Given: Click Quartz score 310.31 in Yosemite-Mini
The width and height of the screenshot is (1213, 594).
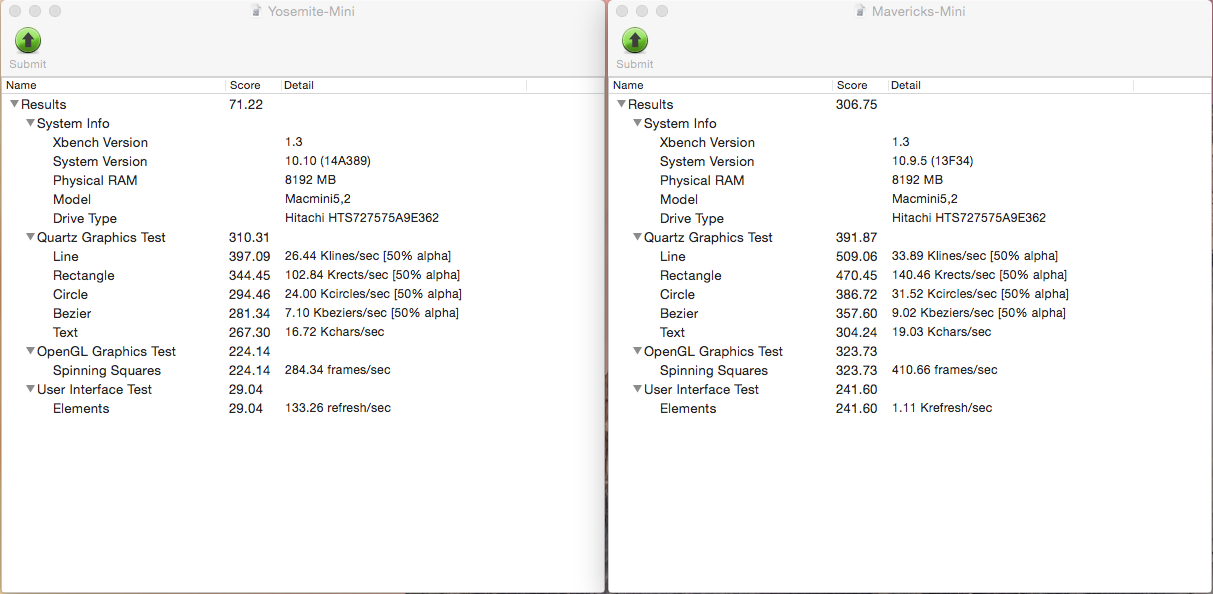Looking at the screenshot, I should [x=250, y=237].
